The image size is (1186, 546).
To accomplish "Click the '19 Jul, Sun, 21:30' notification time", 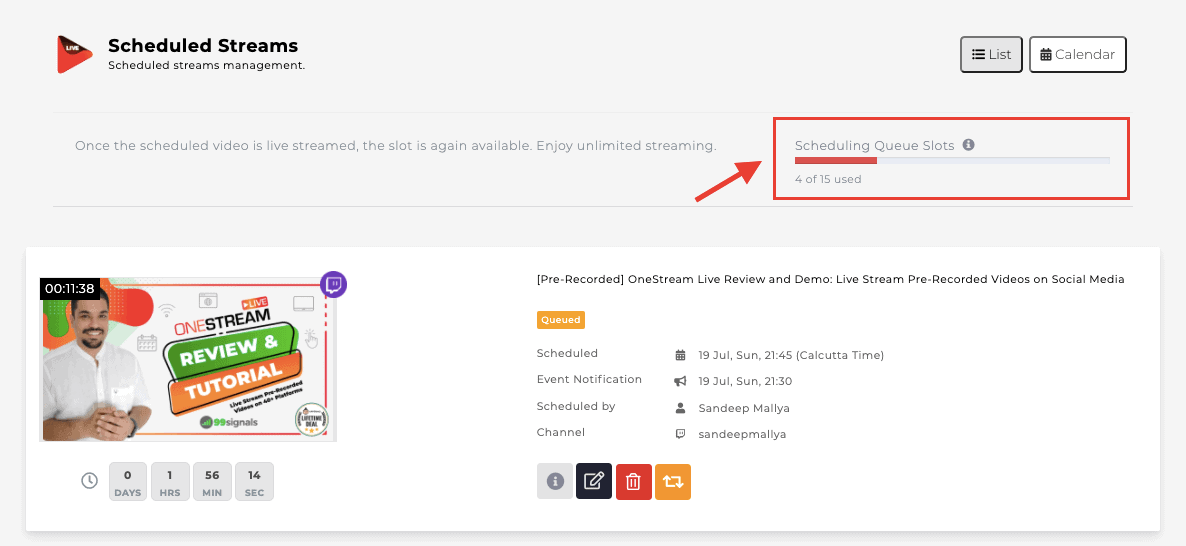I will (745, 381).
